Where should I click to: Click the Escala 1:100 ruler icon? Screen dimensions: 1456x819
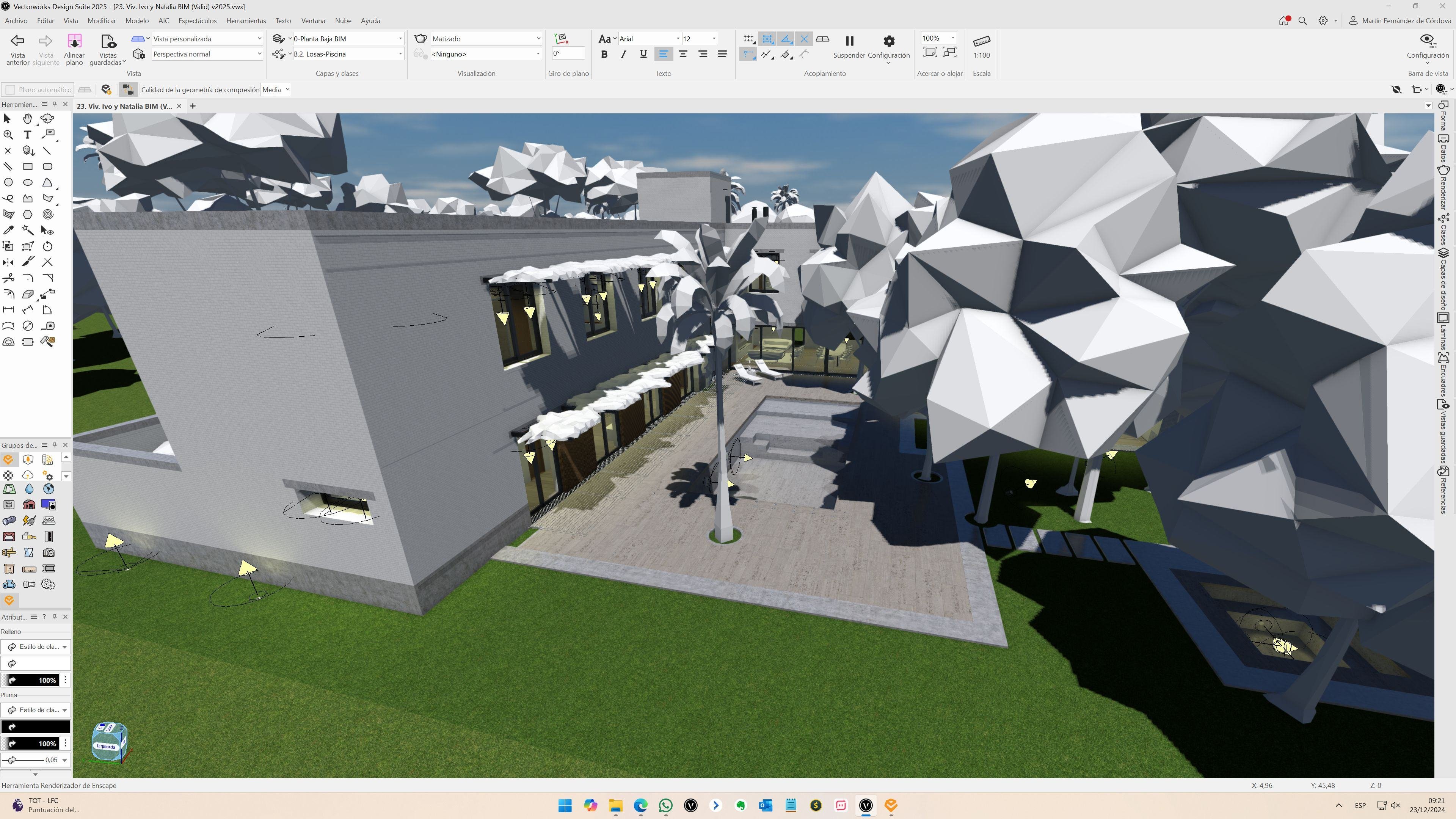(x=981, y=41)
